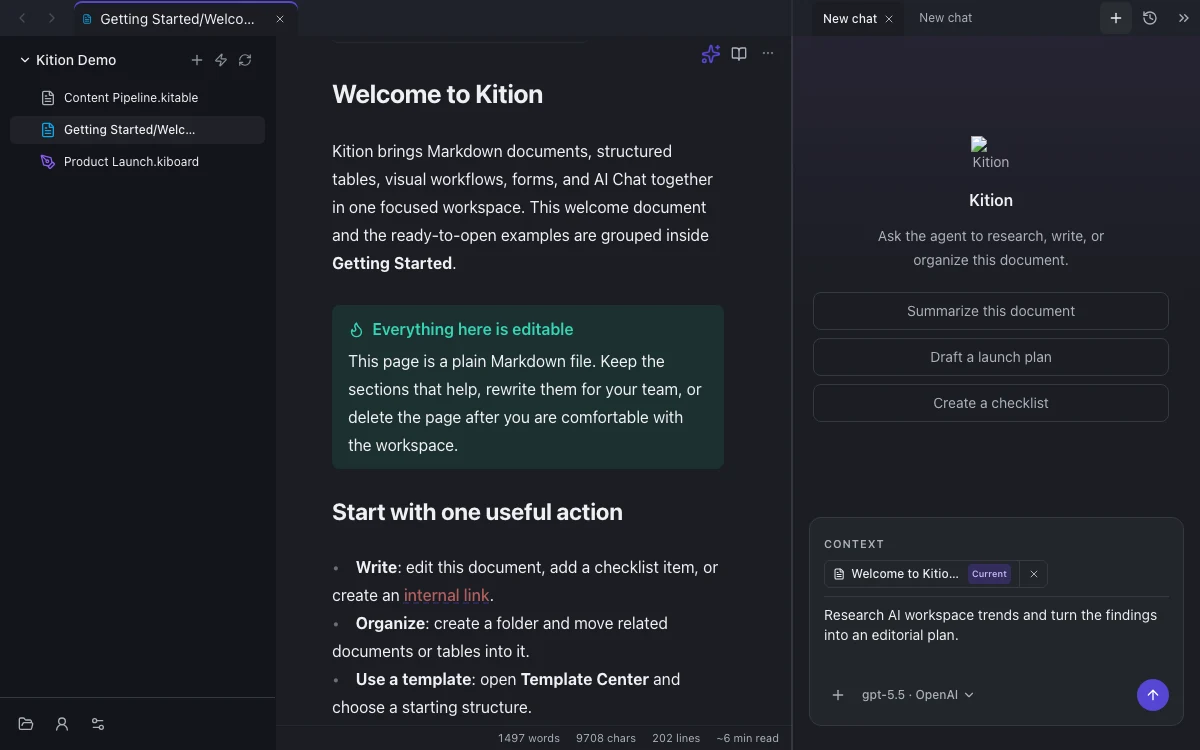Click the 202 lines status entry

tap(676, 738)
